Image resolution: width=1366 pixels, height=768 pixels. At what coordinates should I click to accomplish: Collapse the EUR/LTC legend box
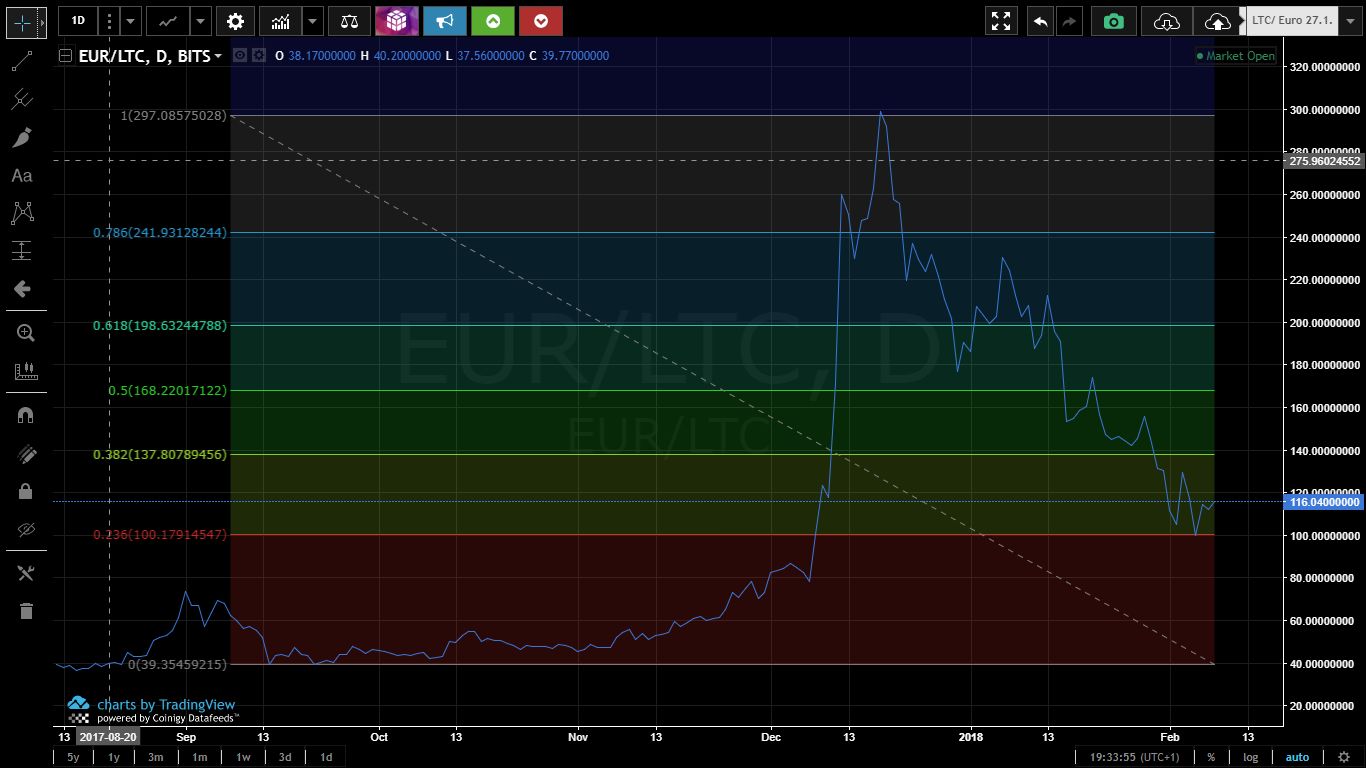(x=66, y=56)
